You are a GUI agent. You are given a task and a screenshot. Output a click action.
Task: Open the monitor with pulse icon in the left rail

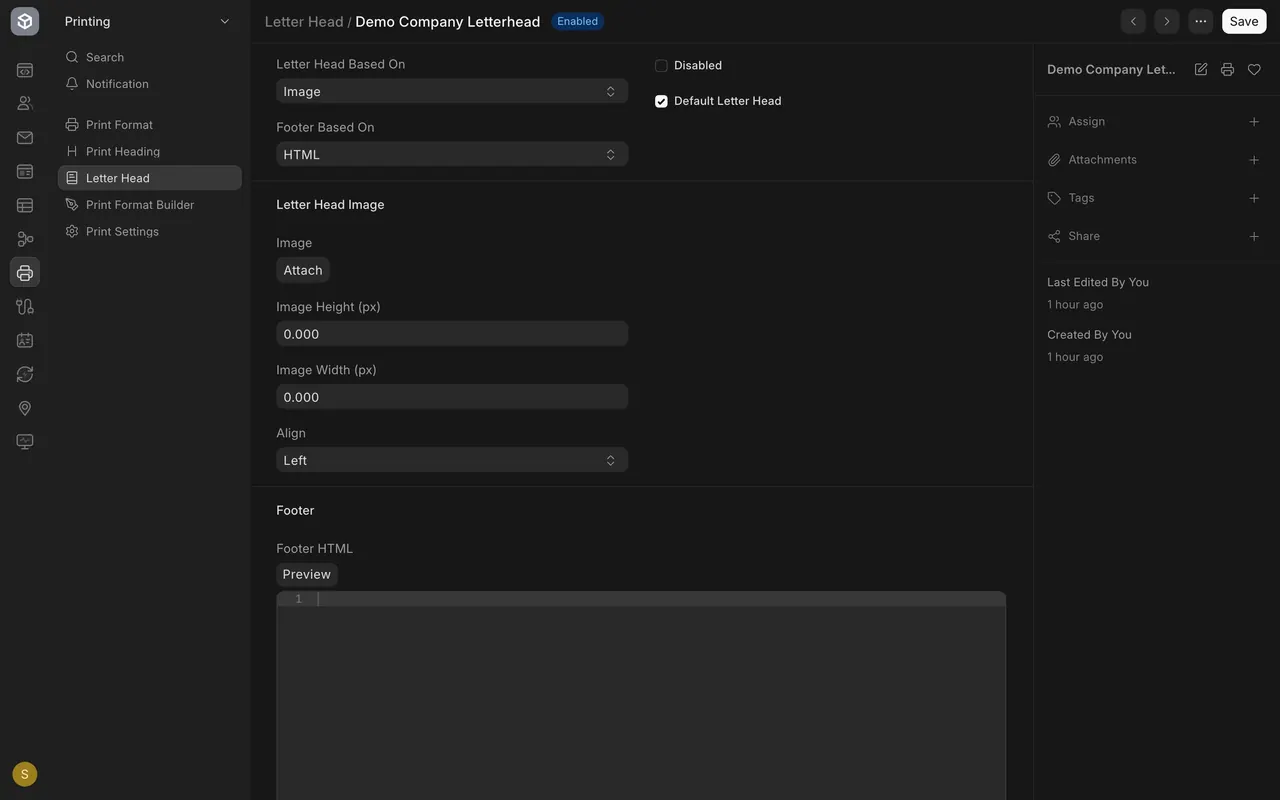click(x=25, y=441)
